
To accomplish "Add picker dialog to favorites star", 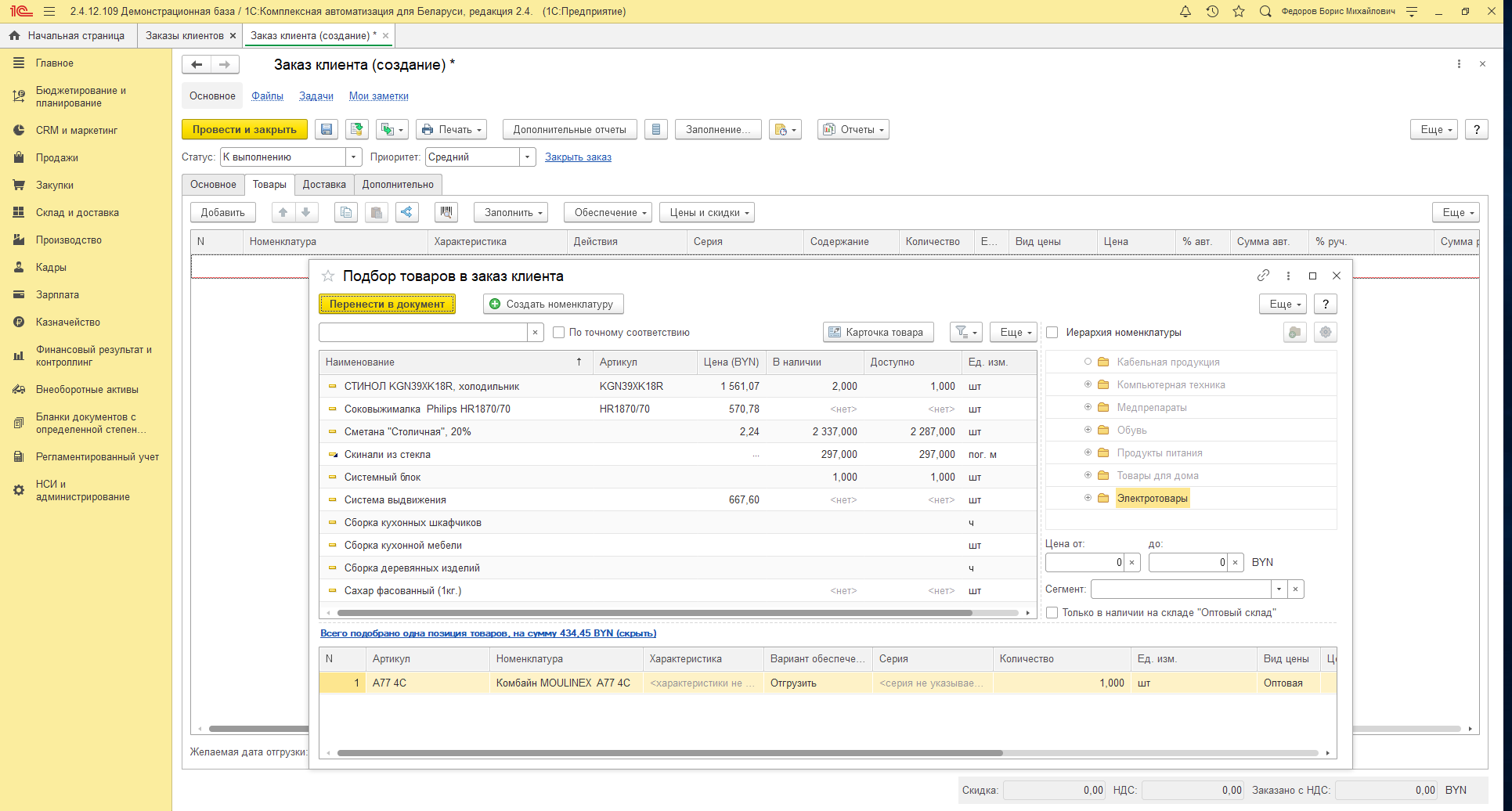I will coord(328,276).
